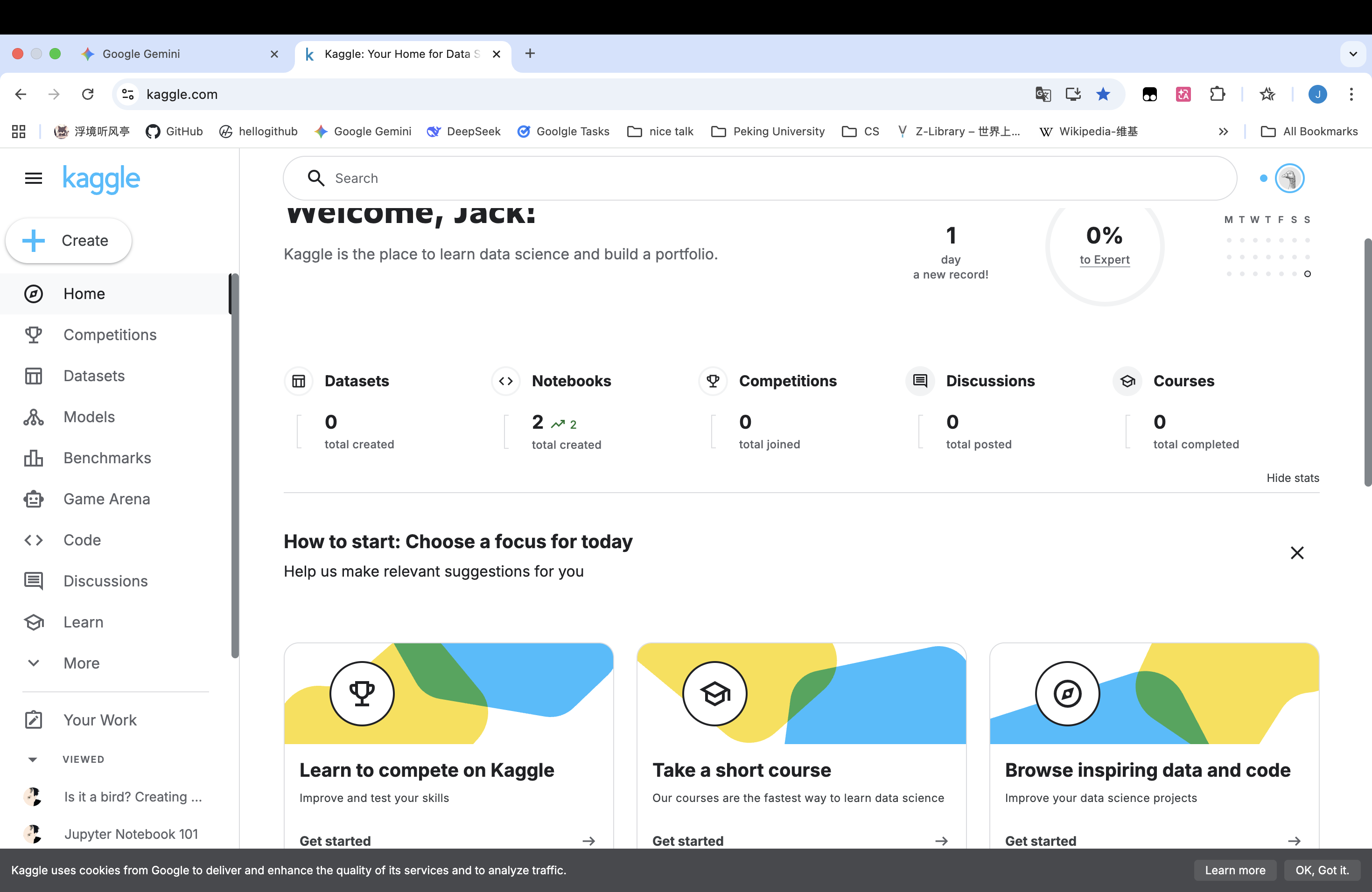Switch to the Google Gemini tab
Screen dimensions: 1372x892
click(x=141, y=54)
